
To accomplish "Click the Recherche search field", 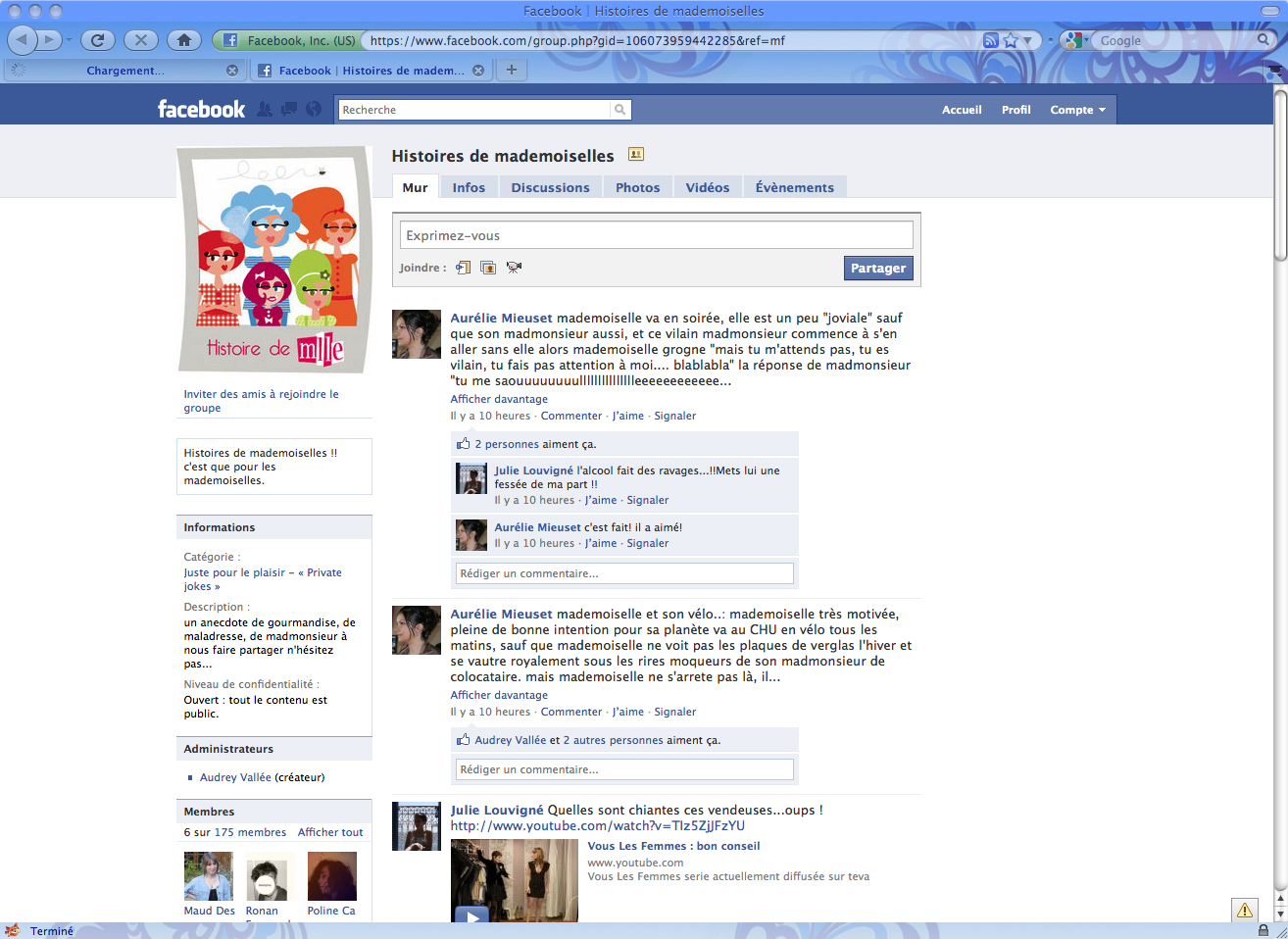I will [474, 110].
